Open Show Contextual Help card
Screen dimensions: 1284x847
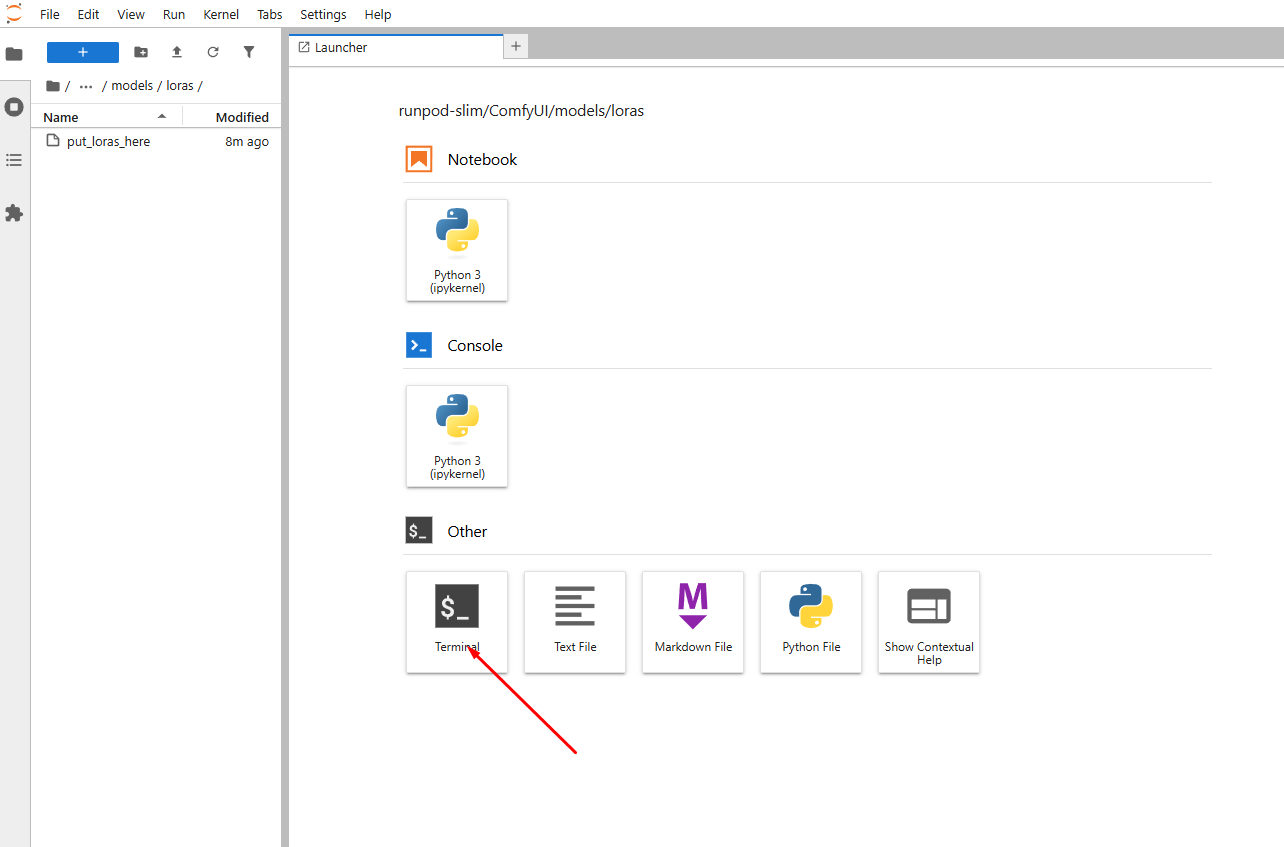pos(929,621)
